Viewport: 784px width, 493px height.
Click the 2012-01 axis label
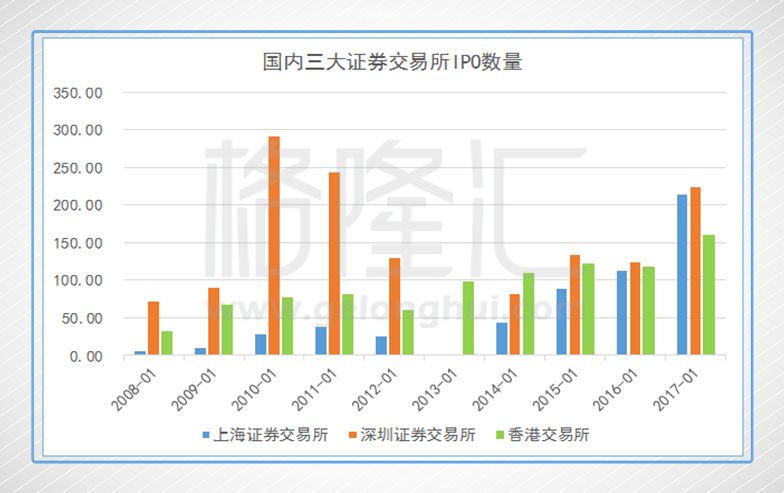[375, 390]
